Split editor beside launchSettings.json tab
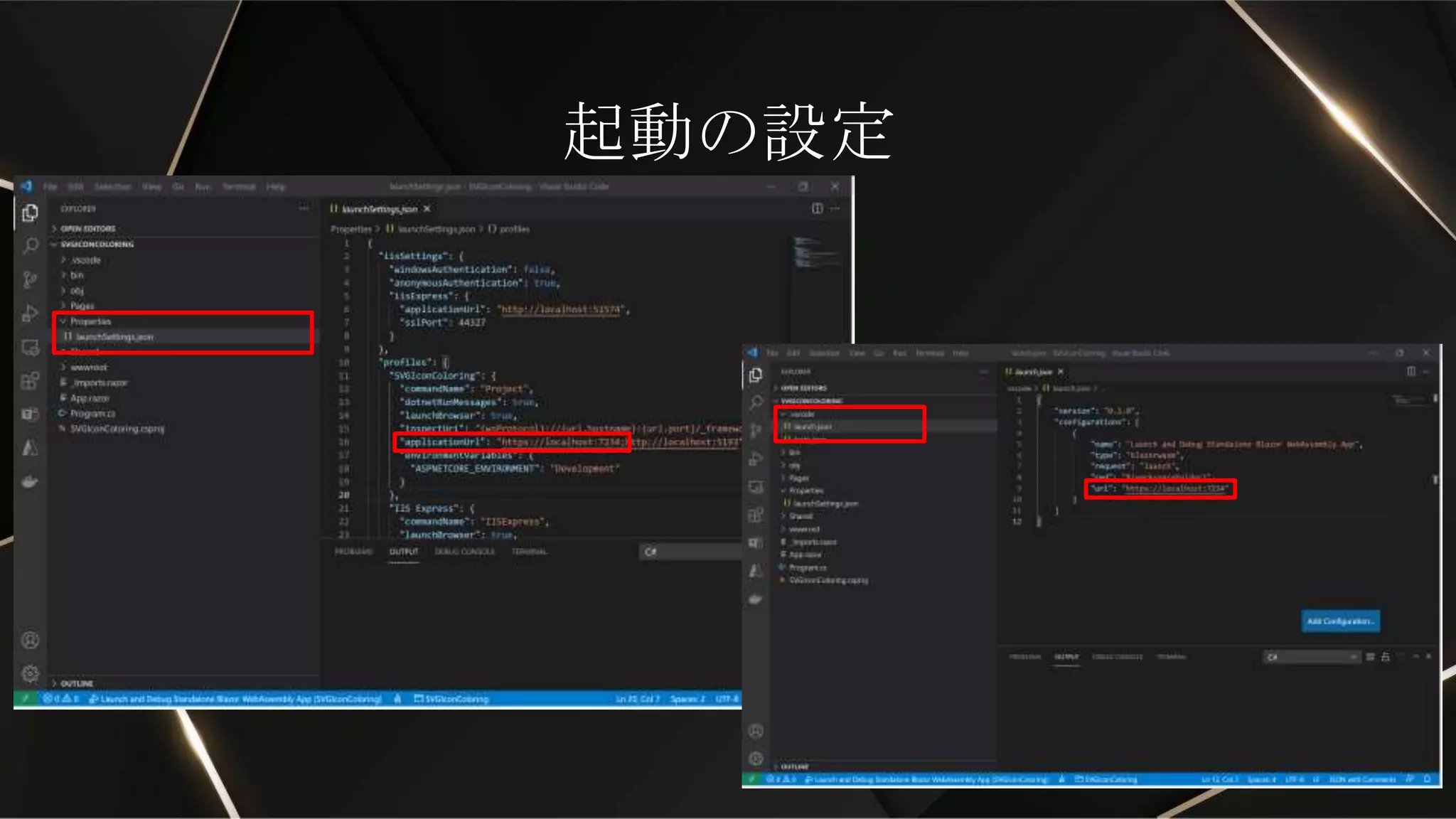 pyautogui.click(x=817, y=208)
